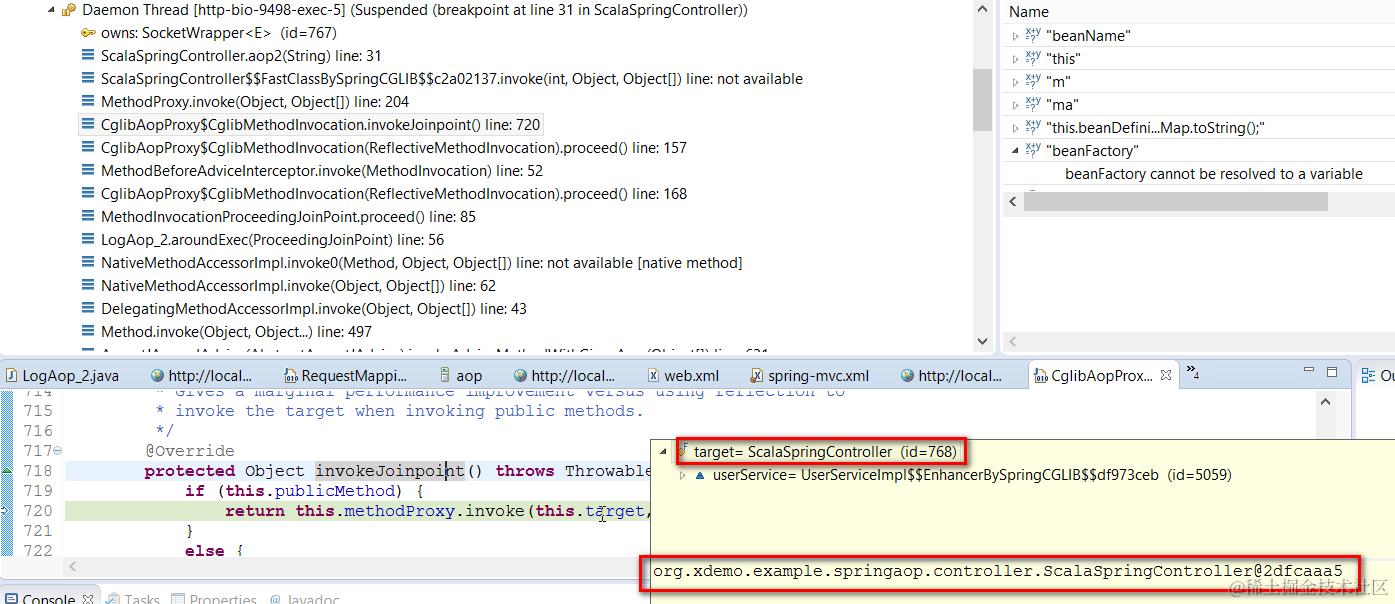1395x604 pixels.
Task: Click instruction pointer arrow at line 720
Action: (x=6, y=511)
